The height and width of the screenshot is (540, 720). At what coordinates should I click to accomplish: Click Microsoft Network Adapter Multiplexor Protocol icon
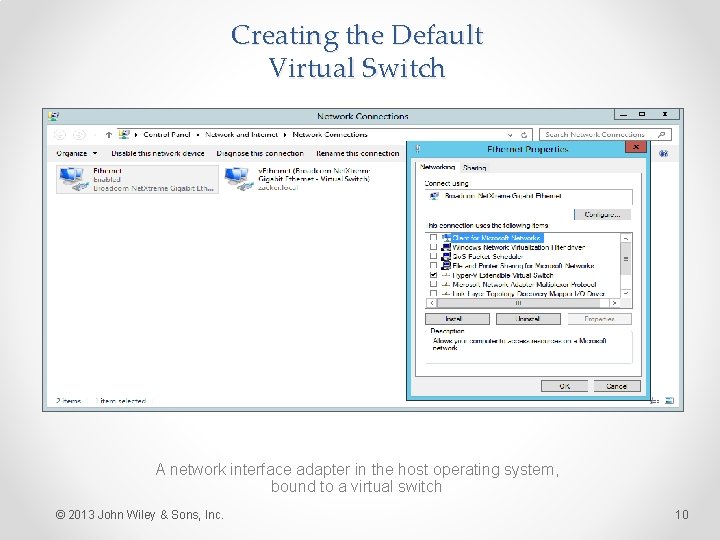(445, 284)
